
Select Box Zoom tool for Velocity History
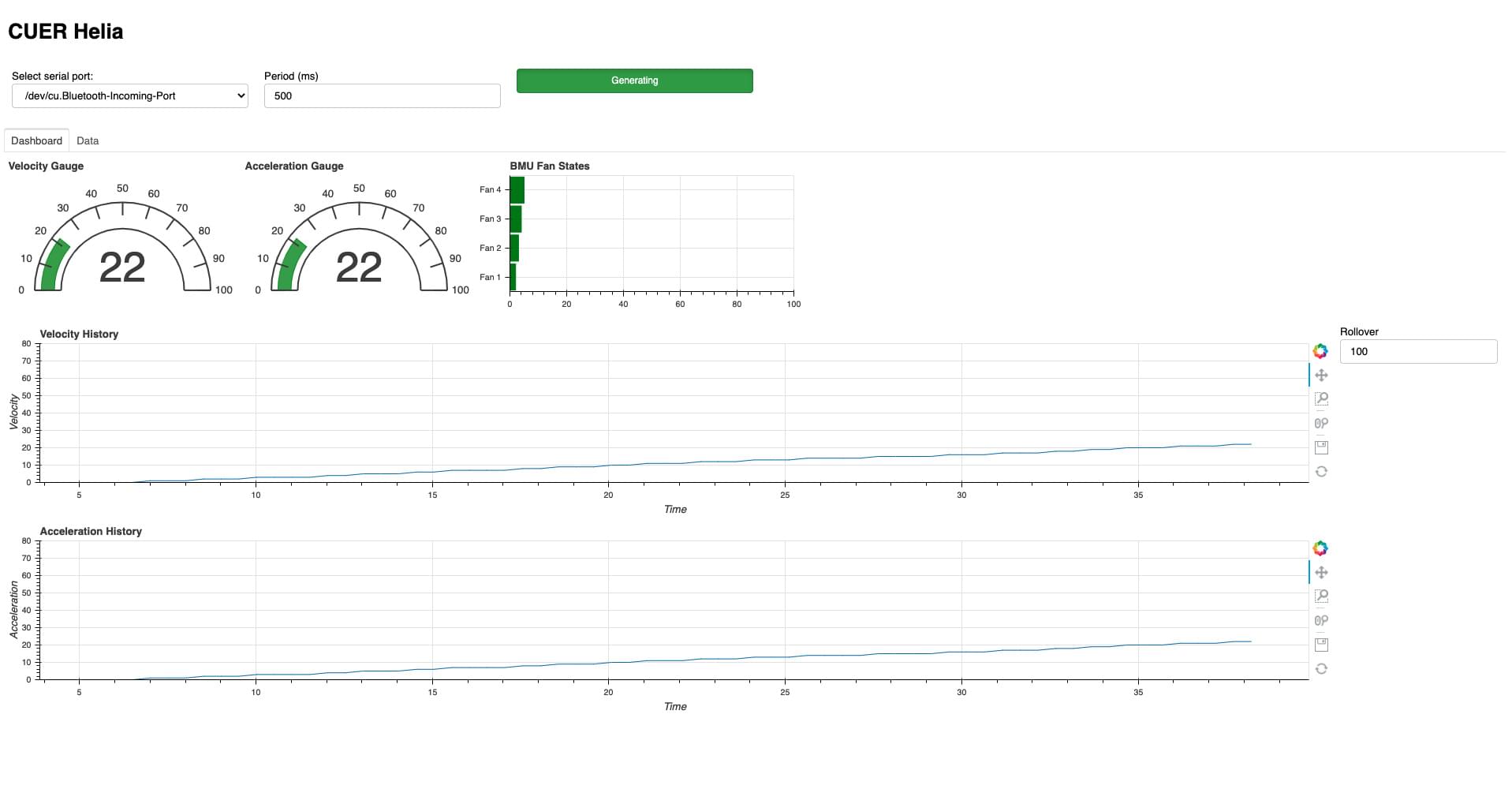pyautogui.click(x=1321, y=399)
